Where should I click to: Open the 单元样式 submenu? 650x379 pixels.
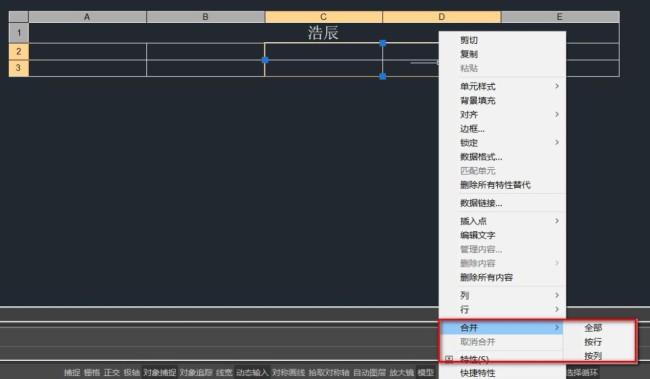click(x=502, y=86)
